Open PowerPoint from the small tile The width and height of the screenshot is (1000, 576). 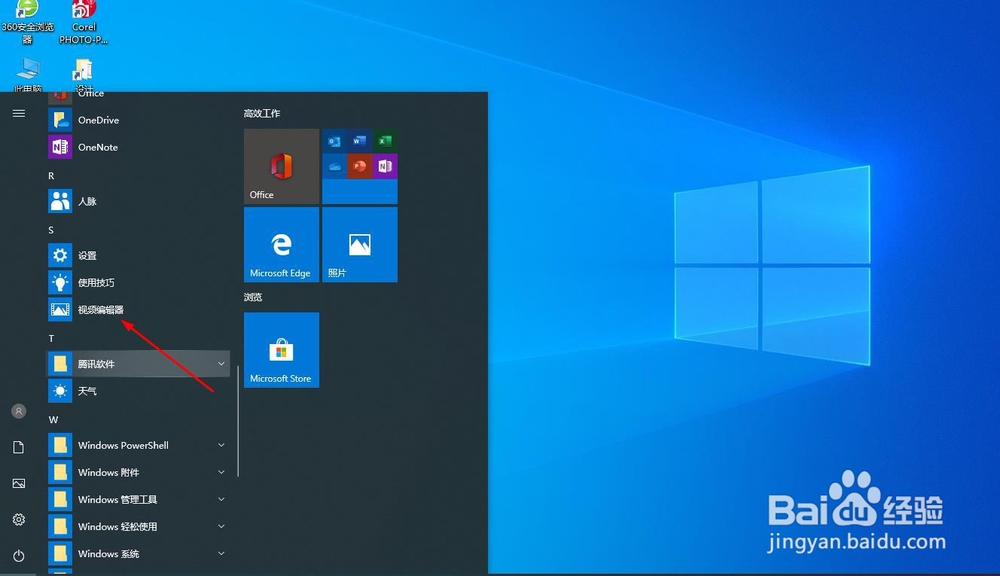[359, 165]
